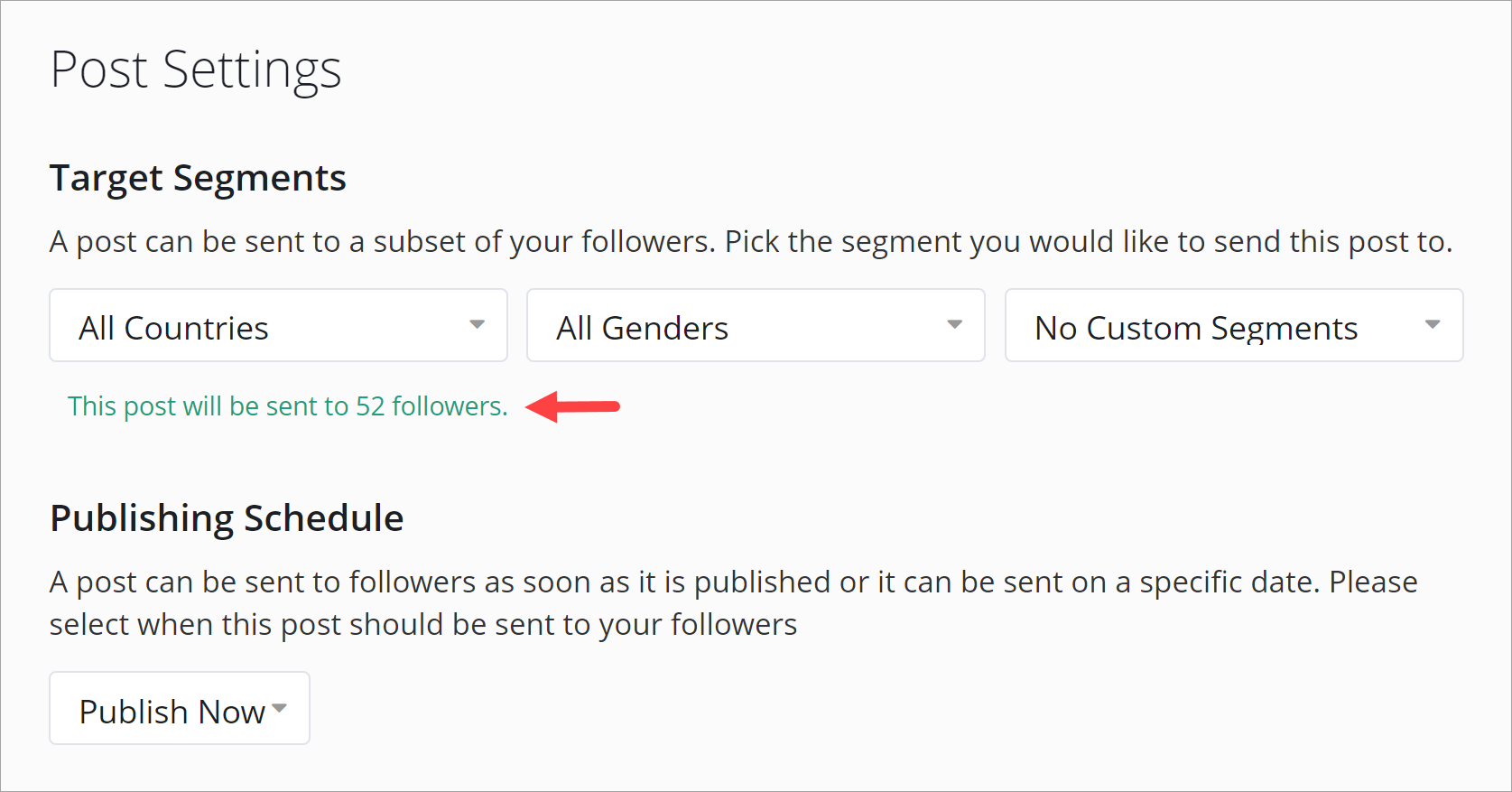Open the All Countries dropdown
This screenshot has width=1512, height=792.
[x=278, y=326]
